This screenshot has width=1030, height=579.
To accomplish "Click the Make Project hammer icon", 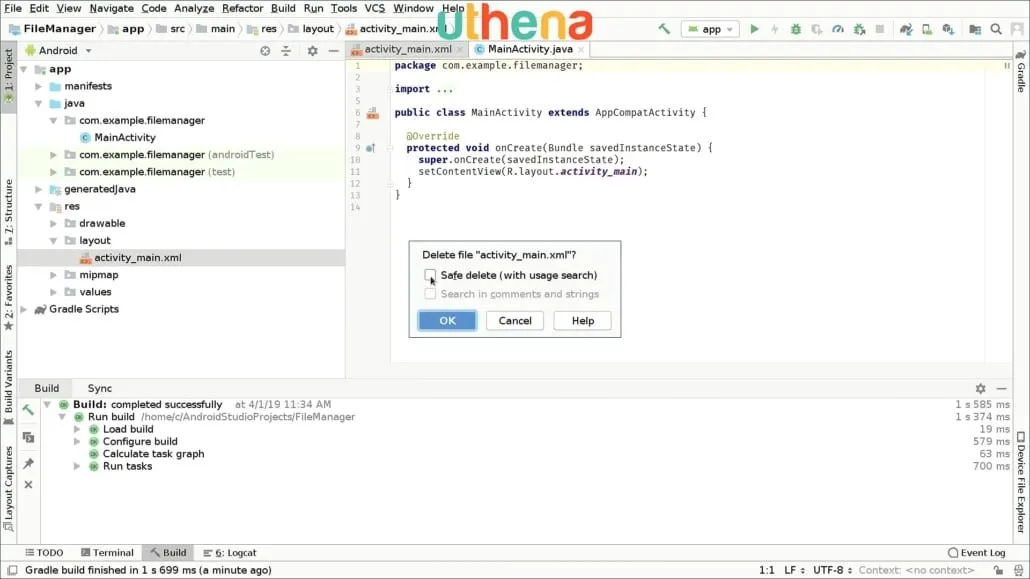I will [664, 29].
